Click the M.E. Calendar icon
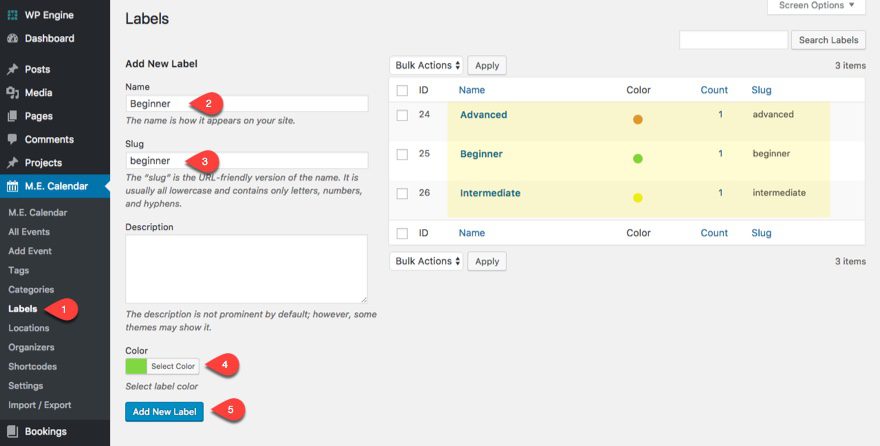 point(12,186)
